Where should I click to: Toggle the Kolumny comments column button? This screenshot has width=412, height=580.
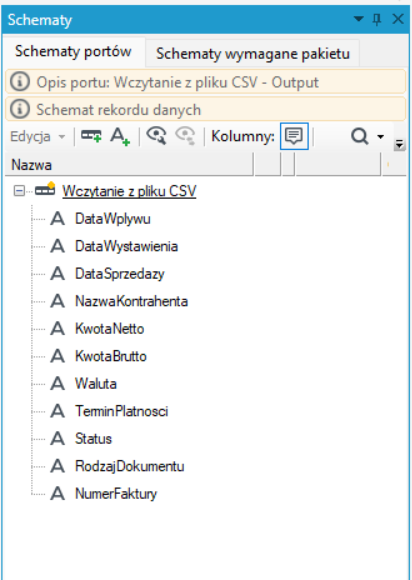click(x=294, y=136)
